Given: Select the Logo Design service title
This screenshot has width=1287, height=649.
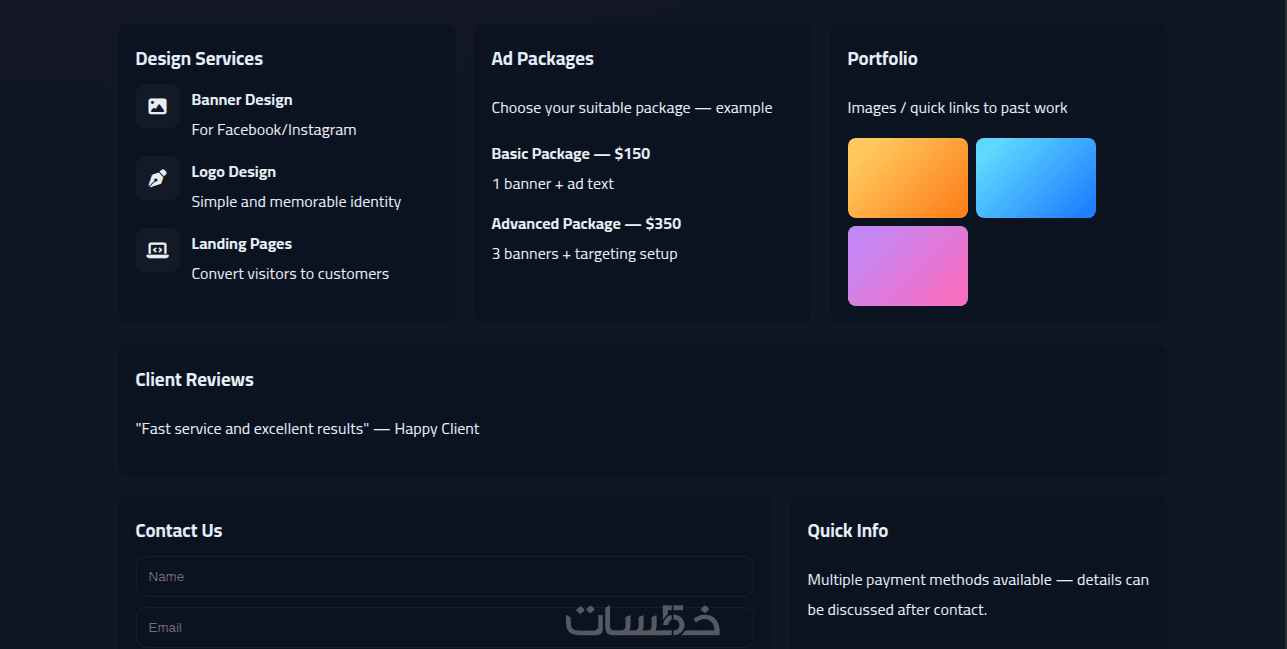Looking at the screenshot, I should point(233,172).
